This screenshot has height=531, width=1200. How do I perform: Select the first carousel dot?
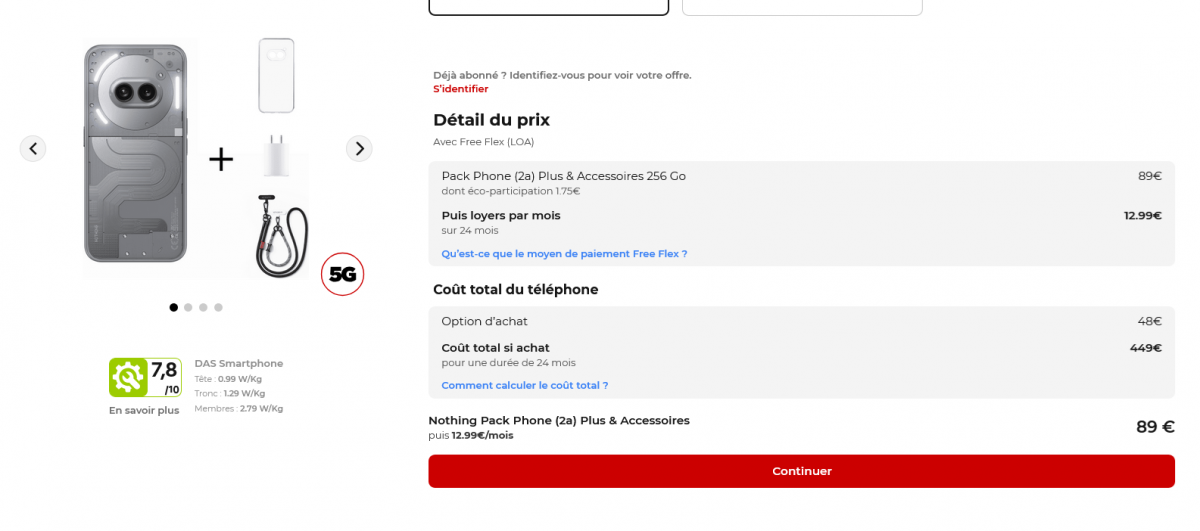tap(174, 308)
